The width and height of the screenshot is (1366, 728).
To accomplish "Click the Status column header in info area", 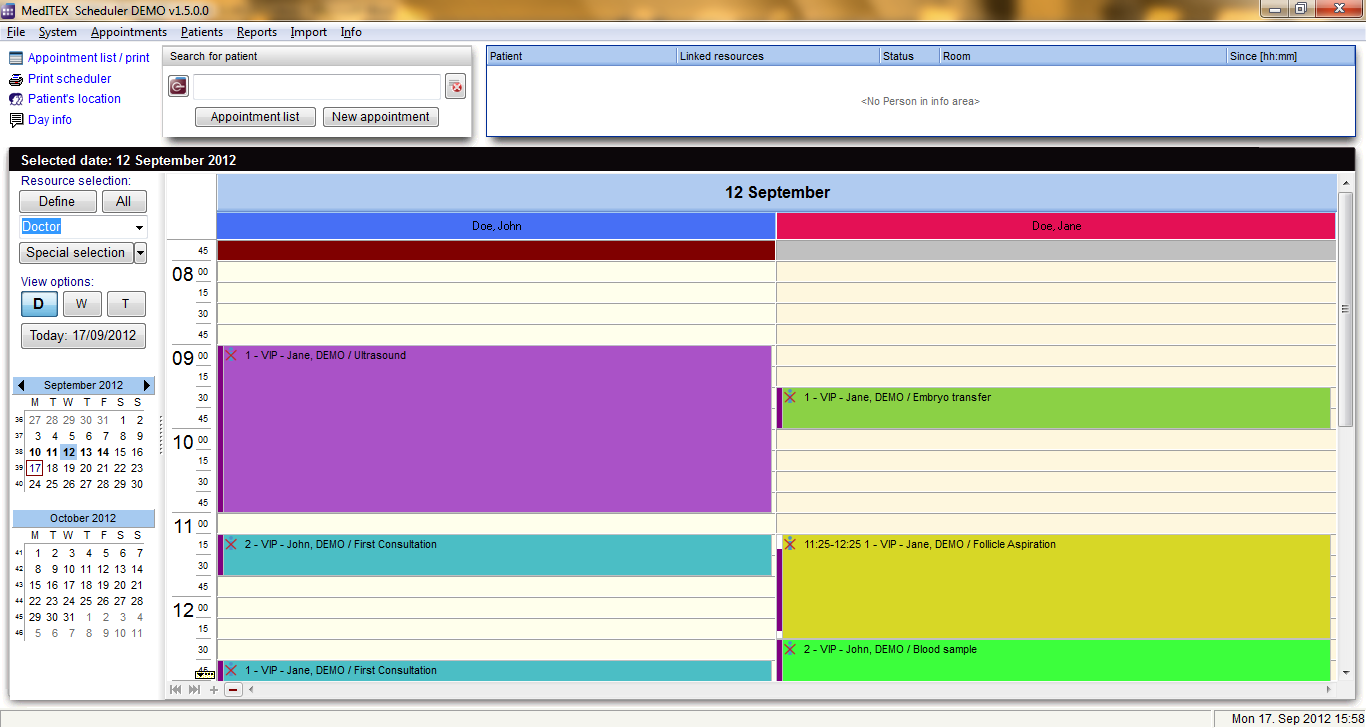I will click(x=909, y=56).
